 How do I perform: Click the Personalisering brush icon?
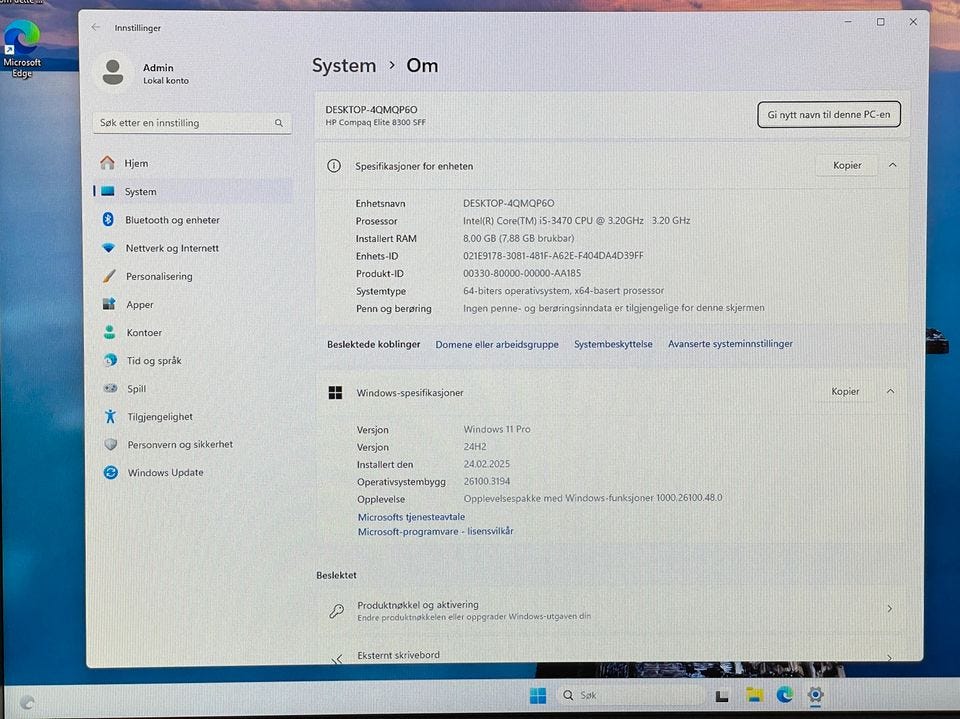click(x=109, y=276)
